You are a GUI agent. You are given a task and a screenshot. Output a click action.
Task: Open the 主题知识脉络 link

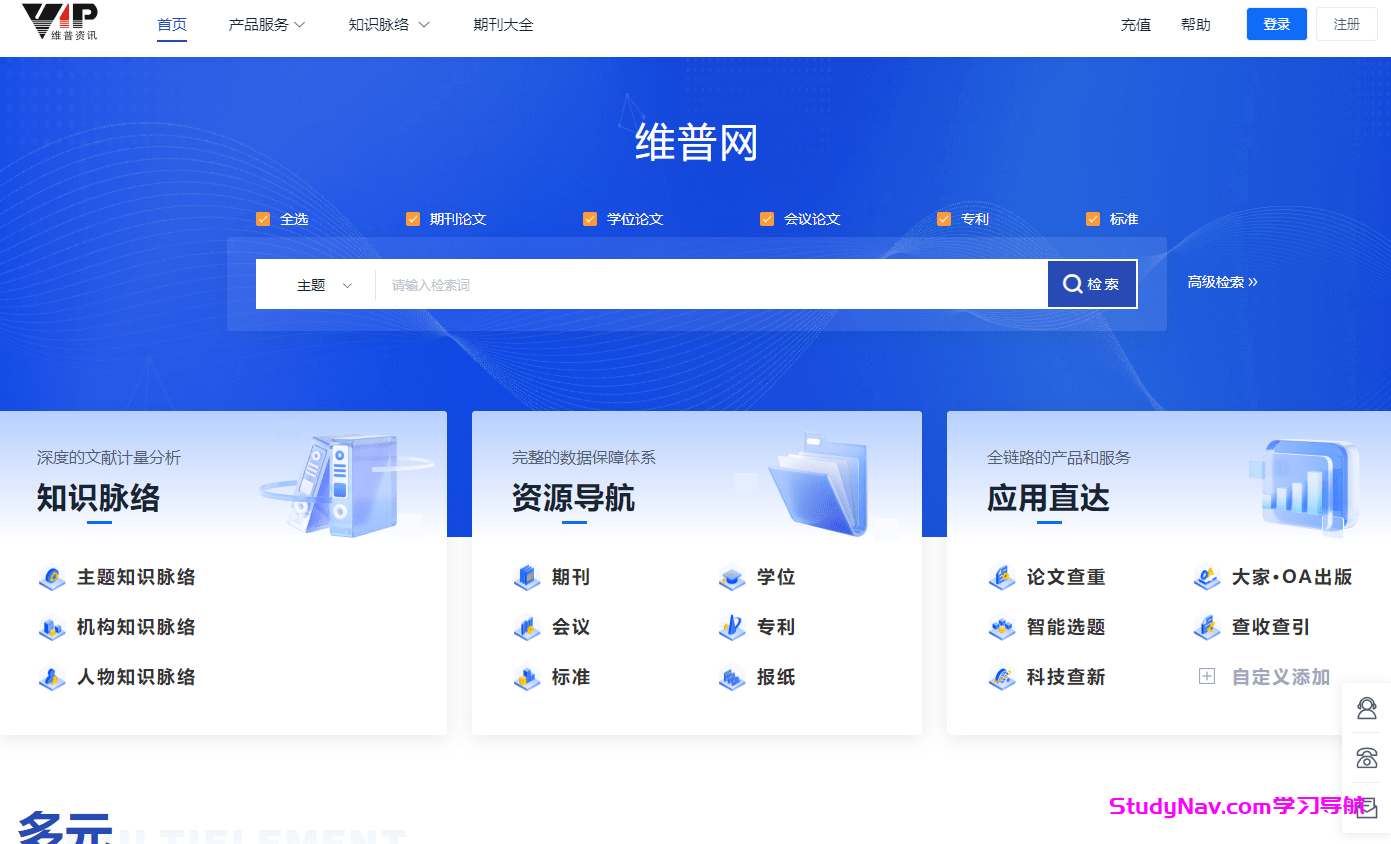click(x=136, y=577)
